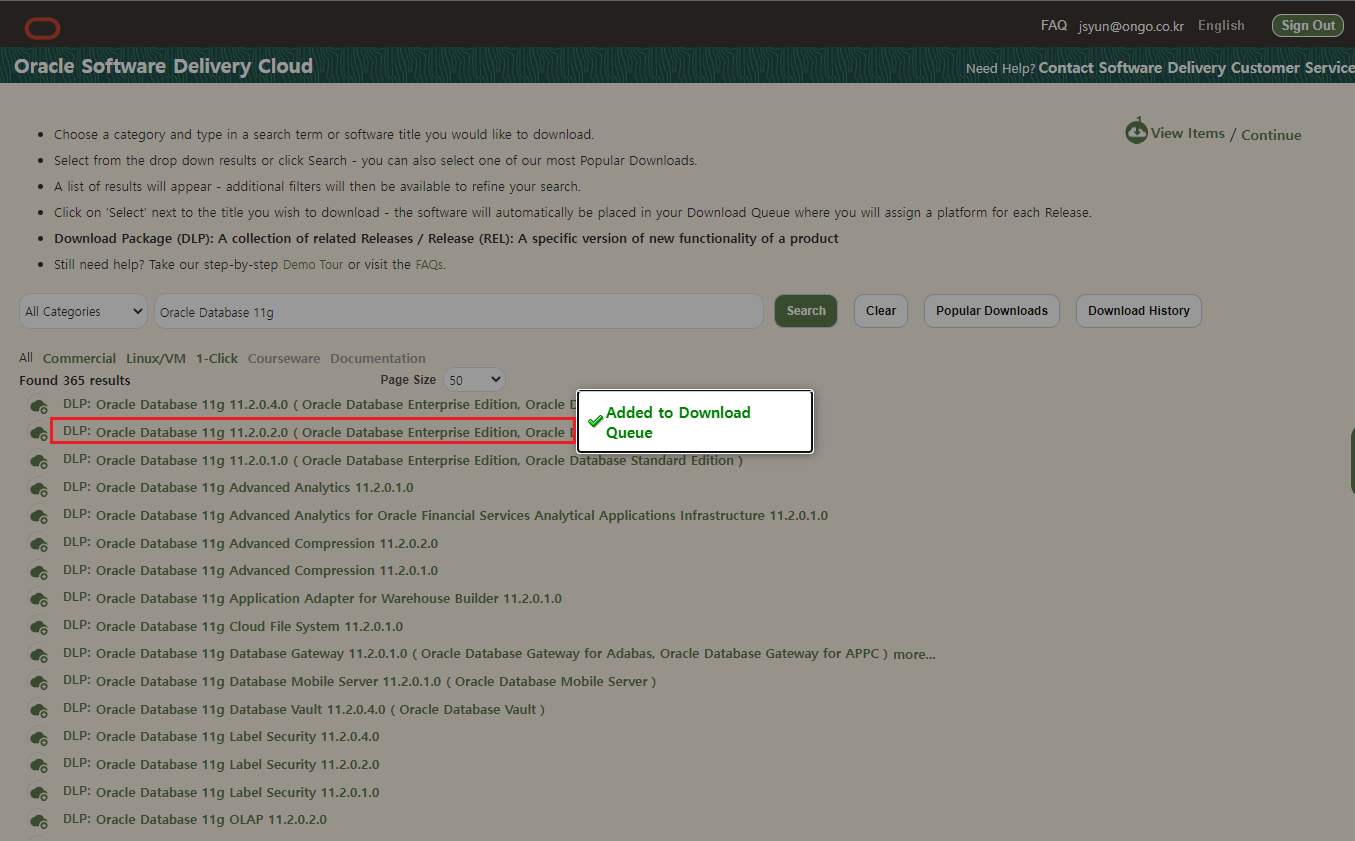This screenshot has height=841, width=1355.
Task: Click the Oracle logo icon
Action: (43, 28)
